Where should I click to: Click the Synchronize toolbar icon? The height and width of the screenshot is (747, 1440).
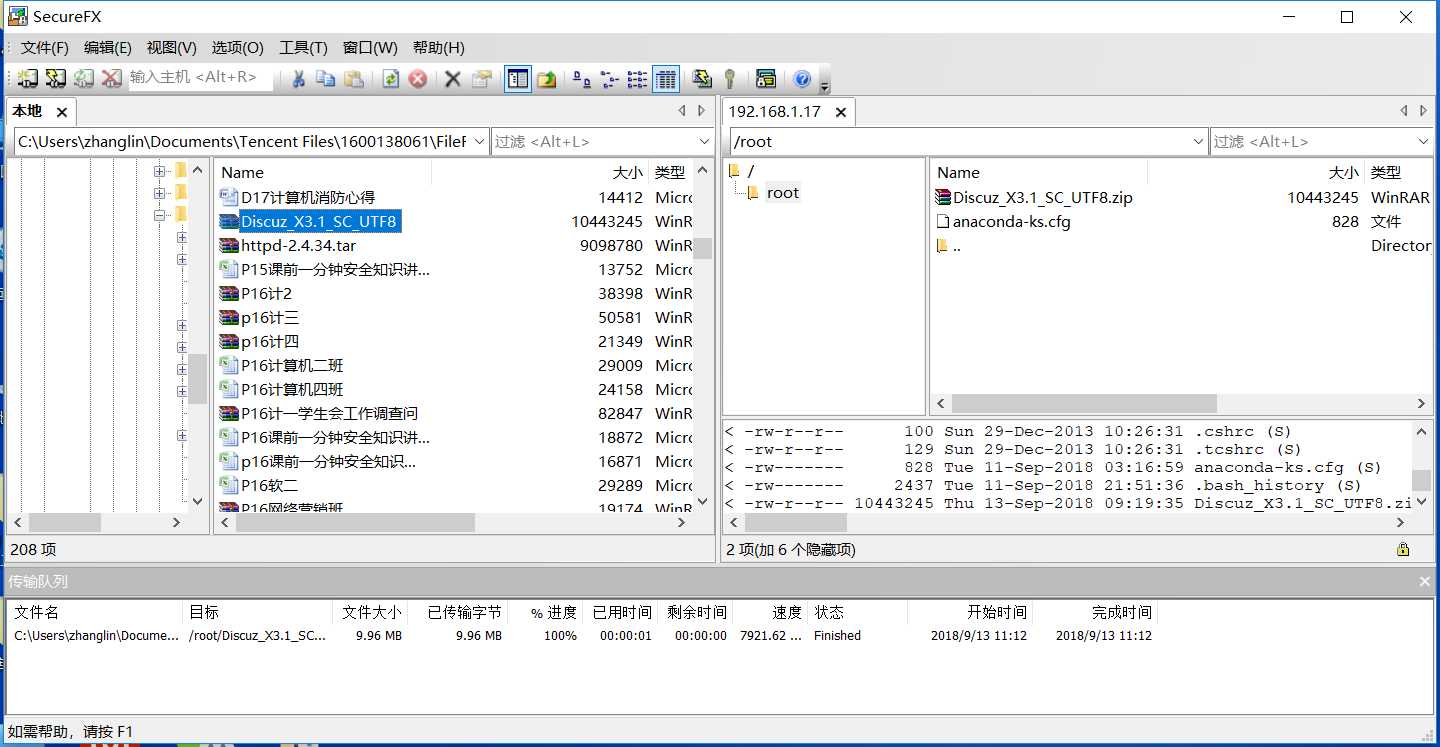click(702, 78)
